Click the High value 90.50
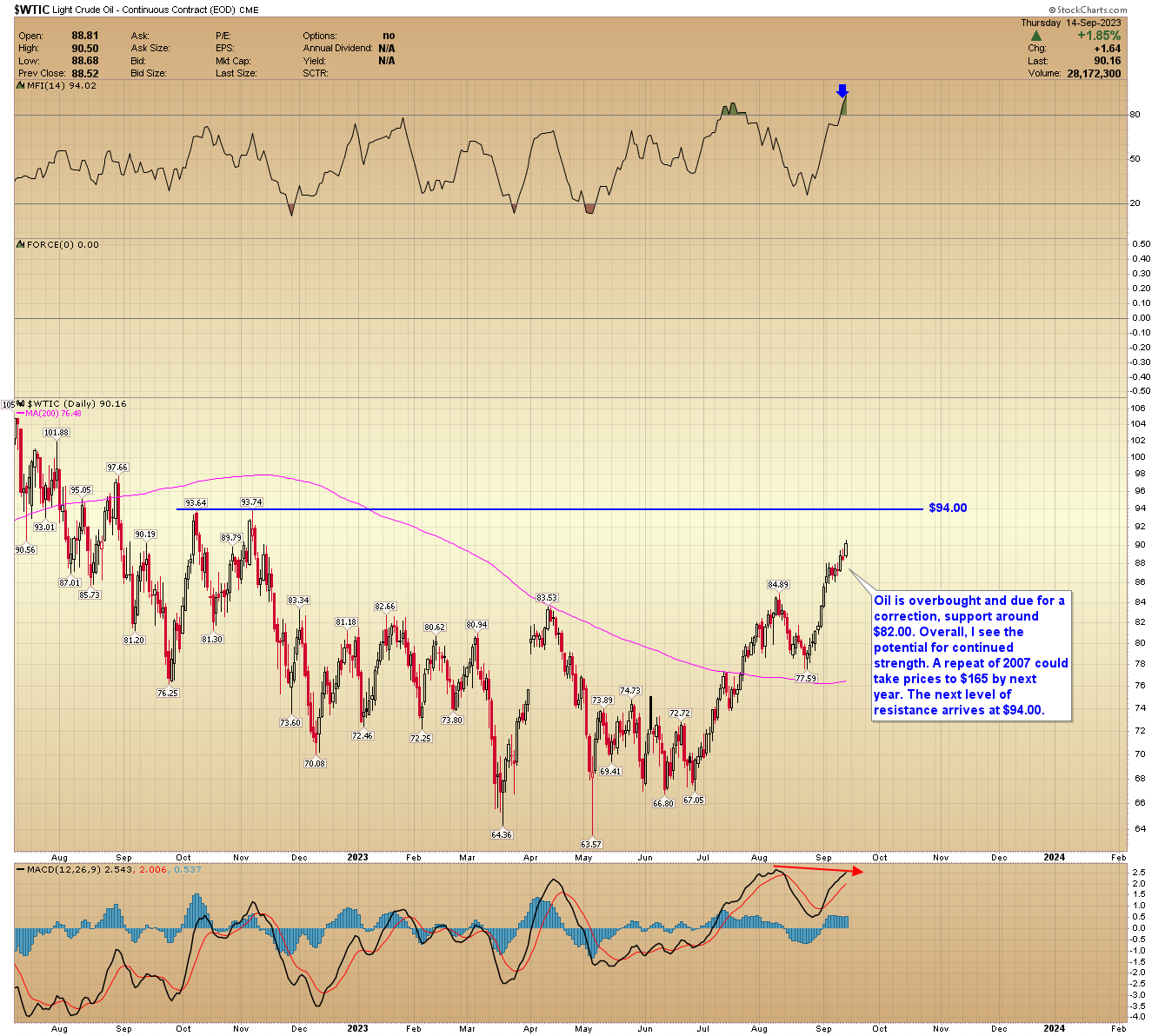The height and width of the screenshot is (1036, 1165). click(x=84, y=49)
